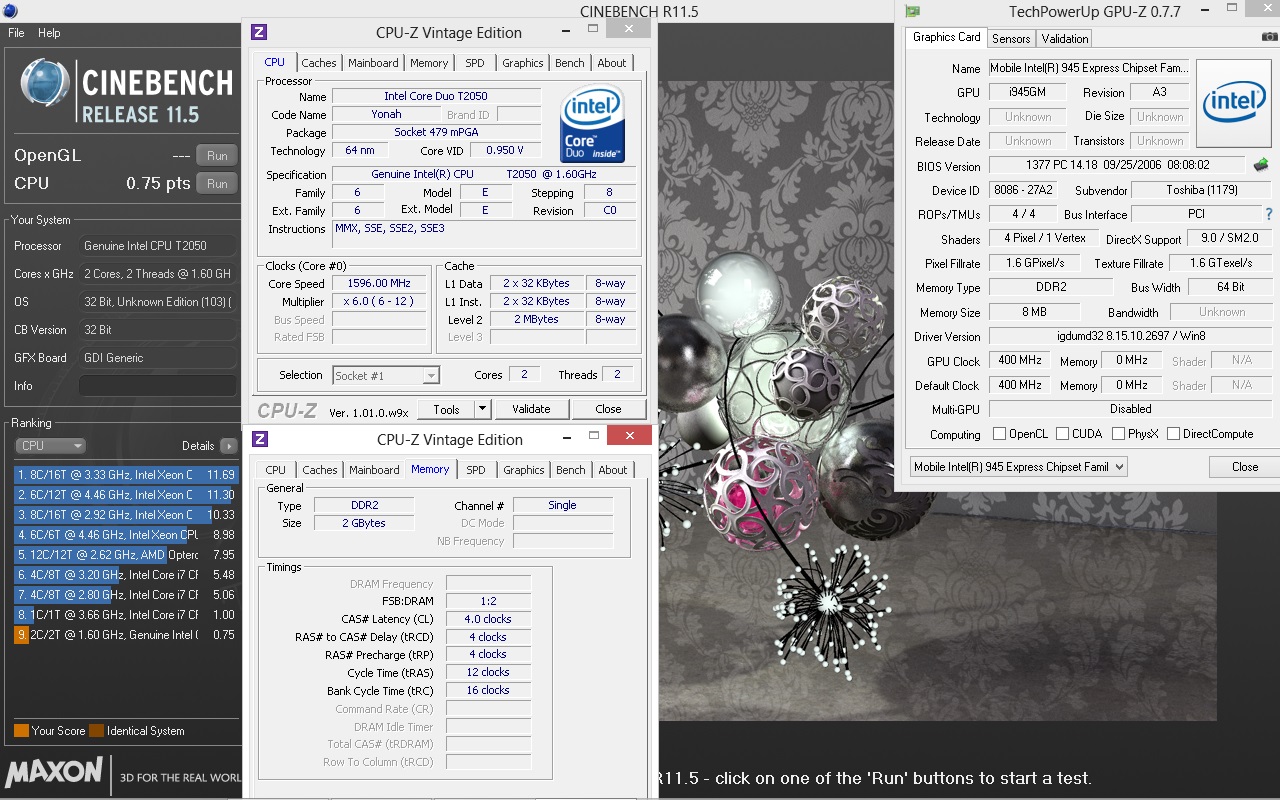The height and width of the screenshot is (800, 1280).
Task: Open Memory tab in CPU-Z processor window
Action: [429, 63]
